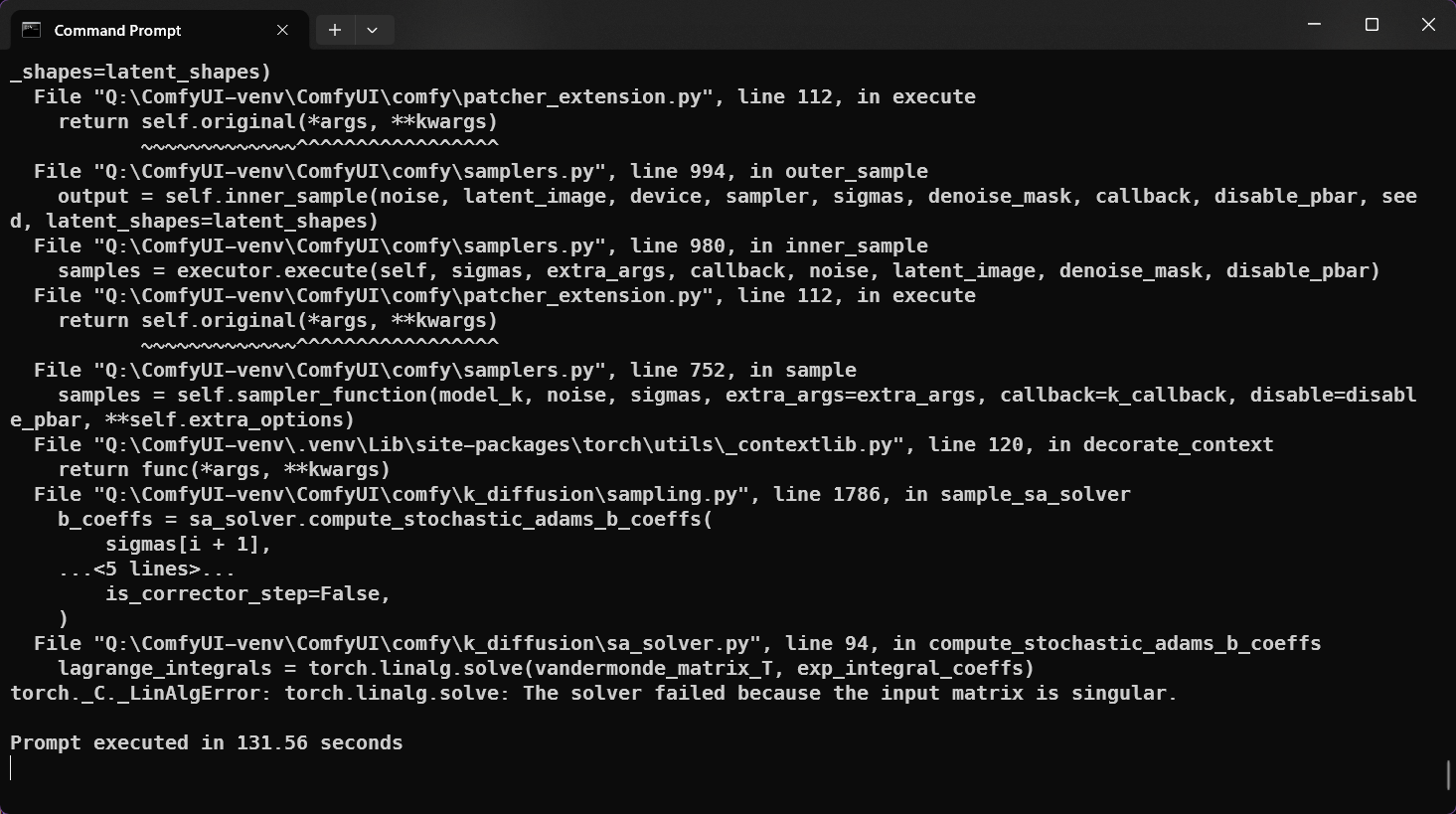Image resolution: width=1456 pixels, height=814 pixels.
Task: Click the terminal icon on the tab
Action: point(32,30)
